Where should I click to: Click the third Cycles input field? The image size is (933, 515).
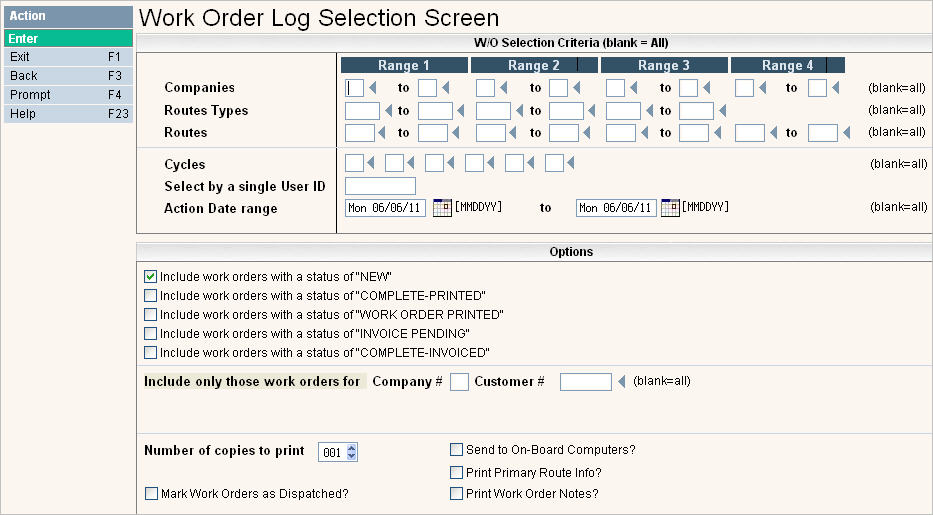434,163
